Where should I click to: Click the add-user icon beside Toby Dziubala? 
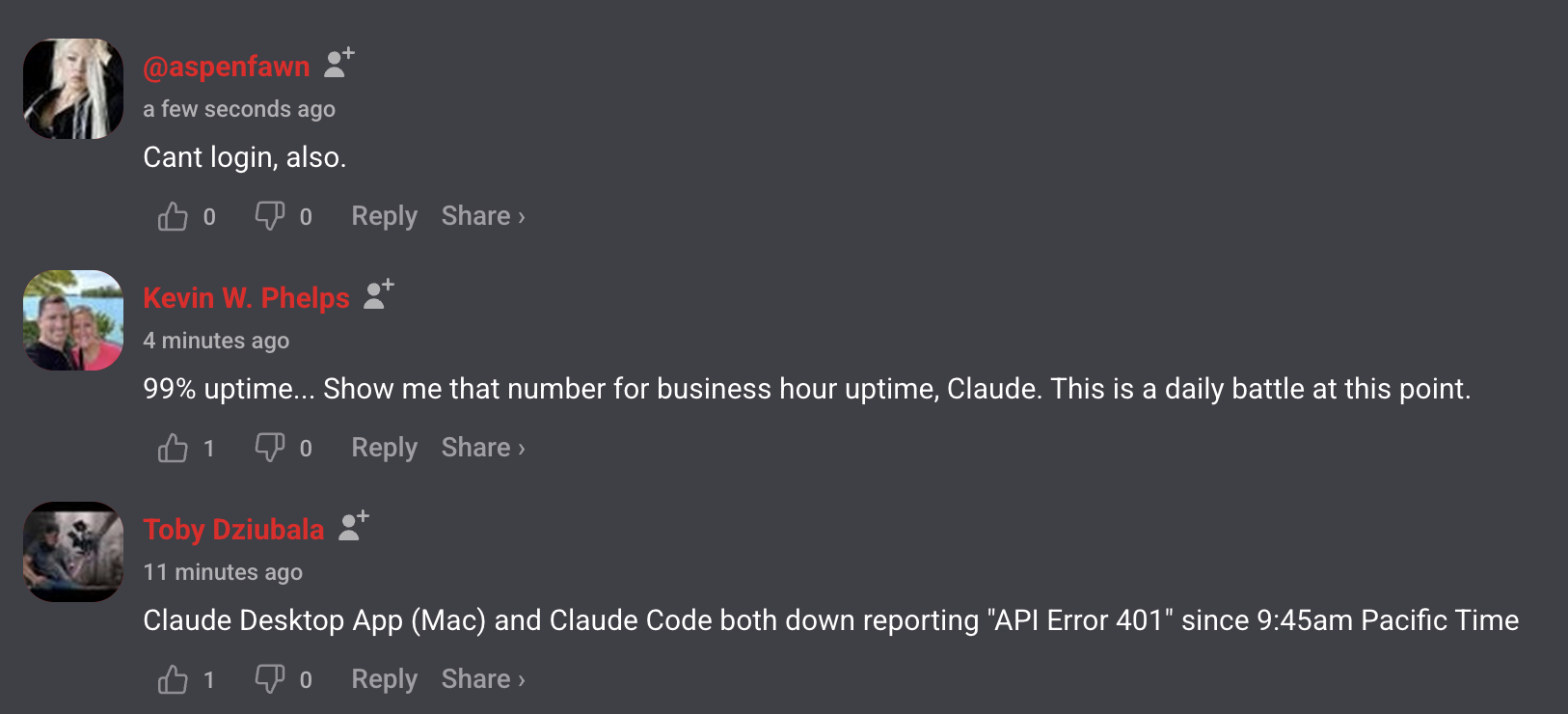tap(352, 527)
